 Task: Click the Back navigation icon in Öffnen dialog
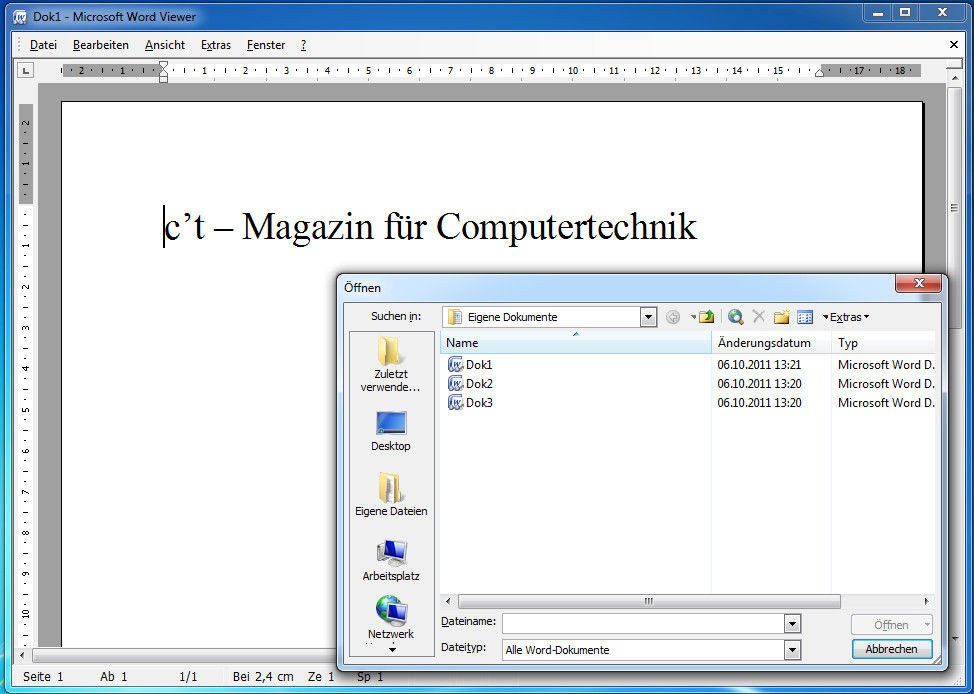click(x=673, y=317)
